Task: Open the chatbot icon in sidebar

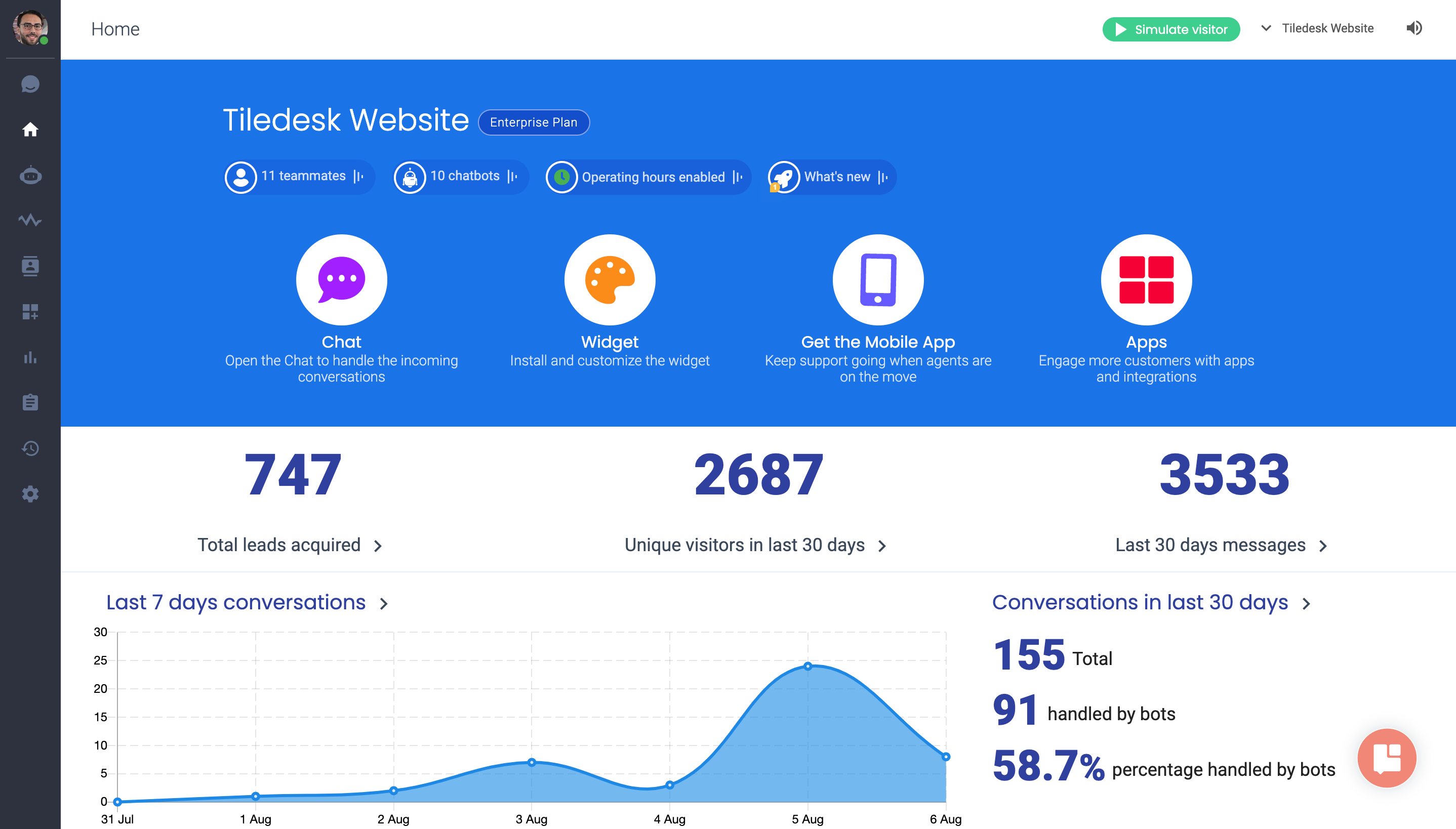Action: [30, 175]
